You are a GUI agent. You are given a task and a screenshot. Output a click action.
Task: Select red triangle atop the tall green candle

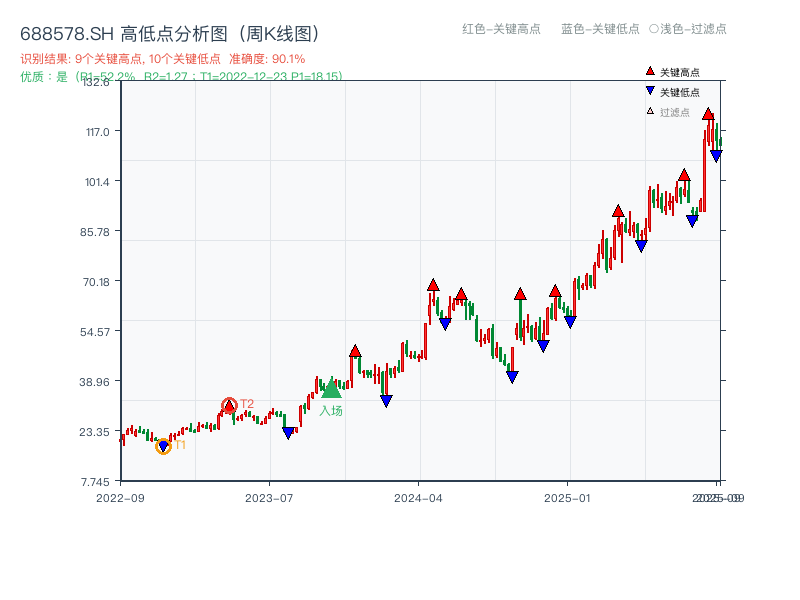(520, 293)
